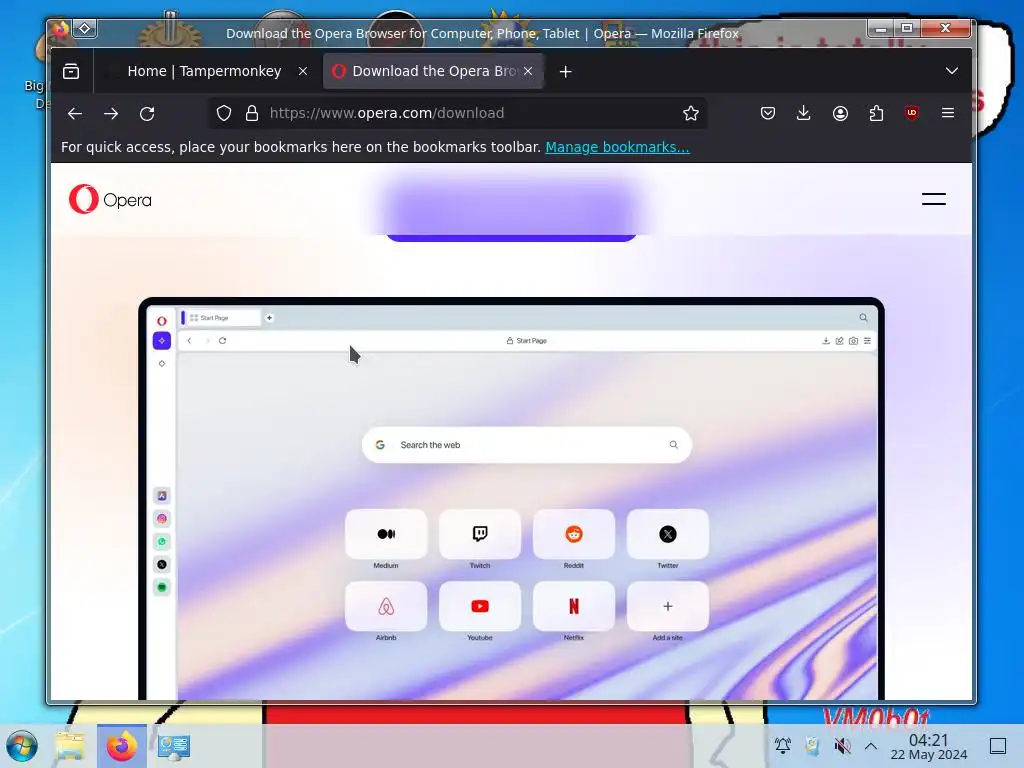Open the Firefox application hamburger menu

[948, 113]
